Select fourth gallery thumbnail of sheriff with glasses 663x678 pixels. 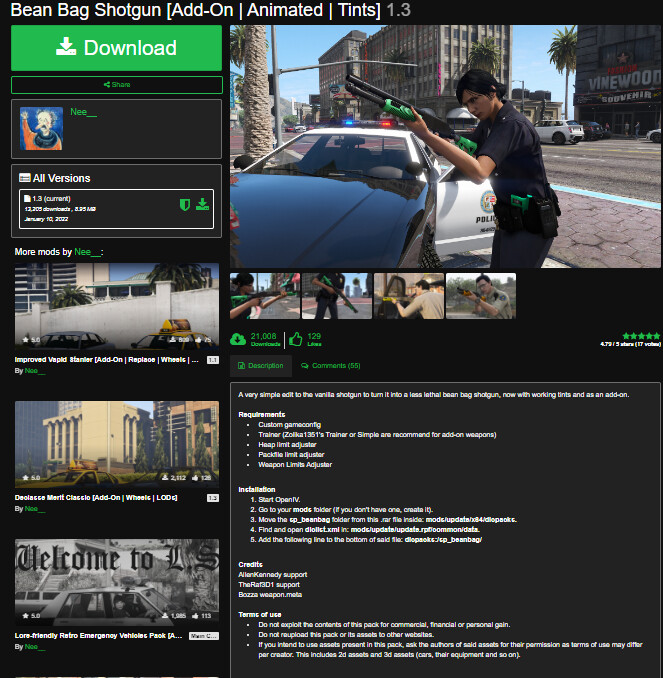(x=481, y=296)
